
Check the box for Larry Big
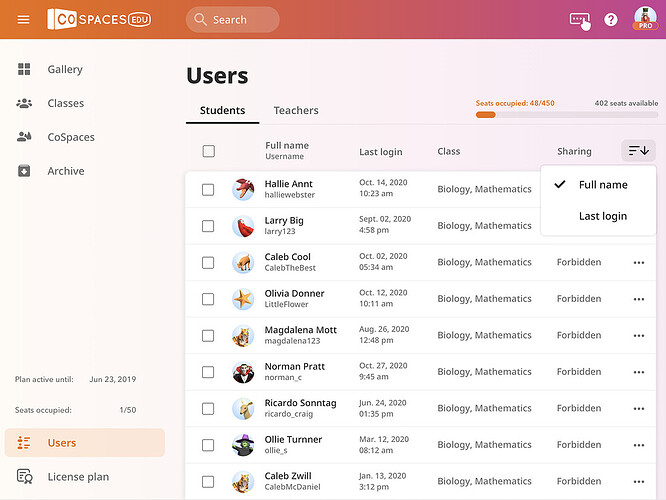click(208, 226)
